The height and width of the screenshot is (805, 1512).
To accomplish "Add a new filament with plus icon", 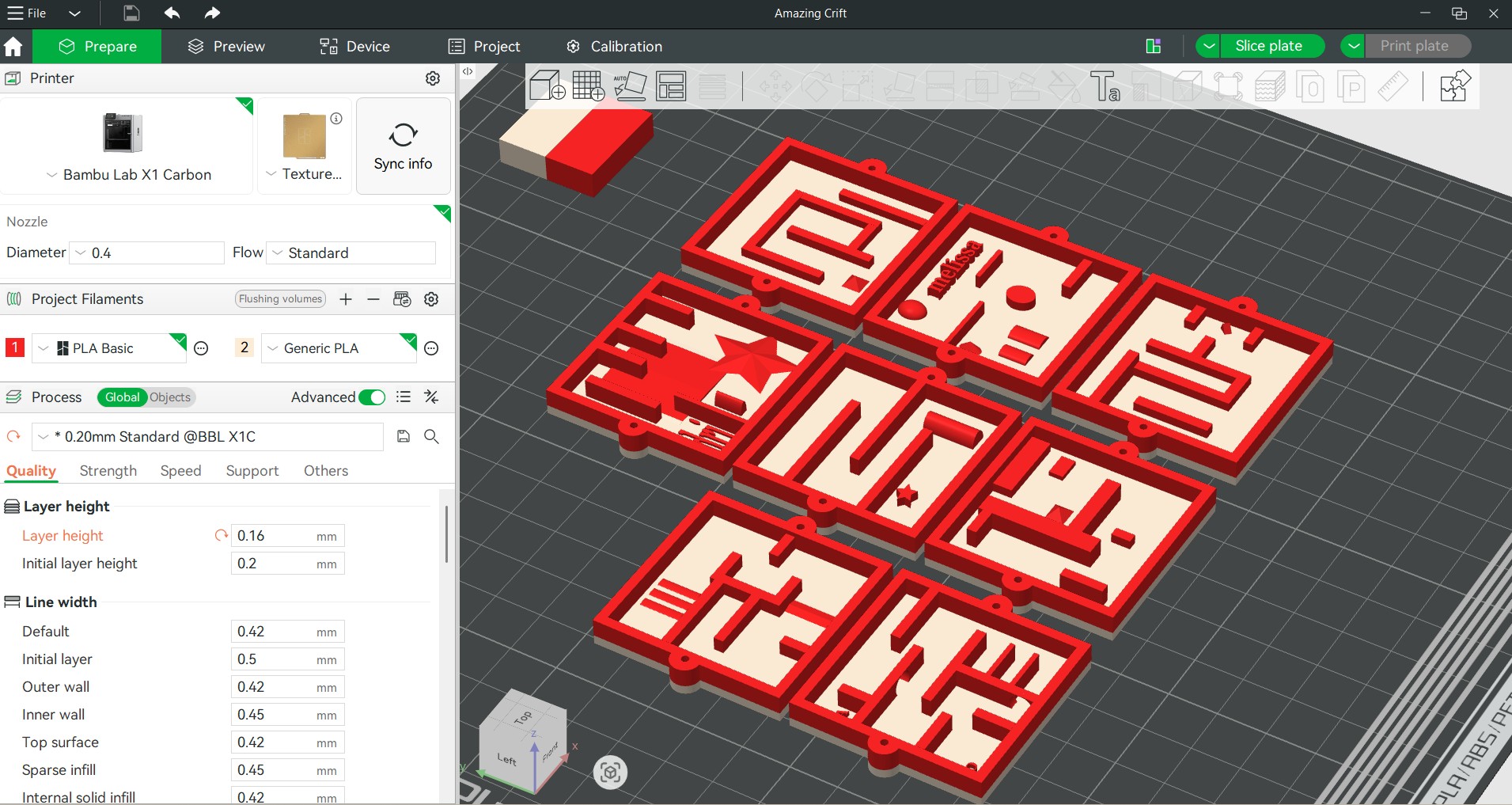I will pyautogui.click(x=346, y=299).
